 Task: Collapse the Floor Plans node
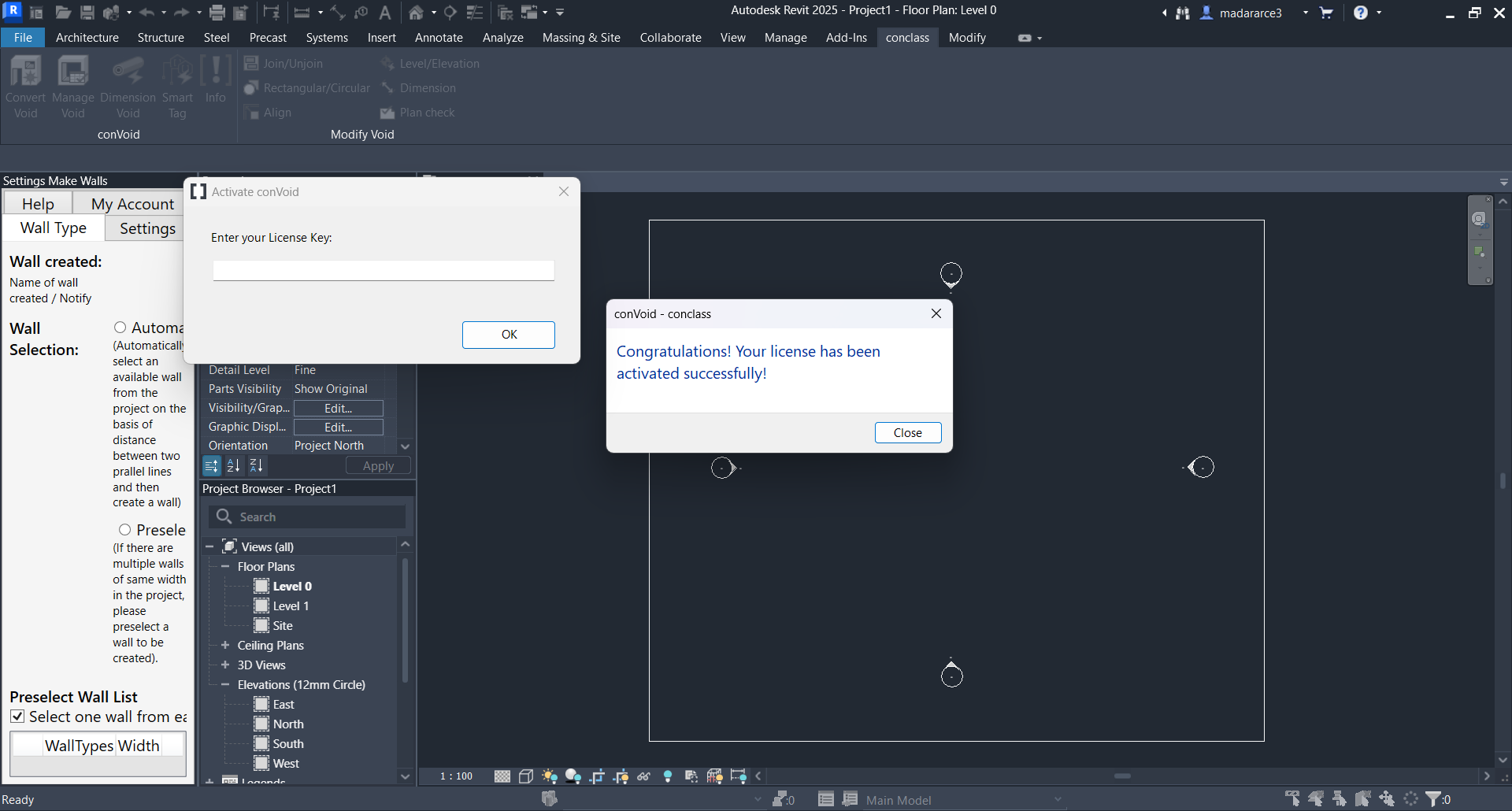click(x=225, y=566)
